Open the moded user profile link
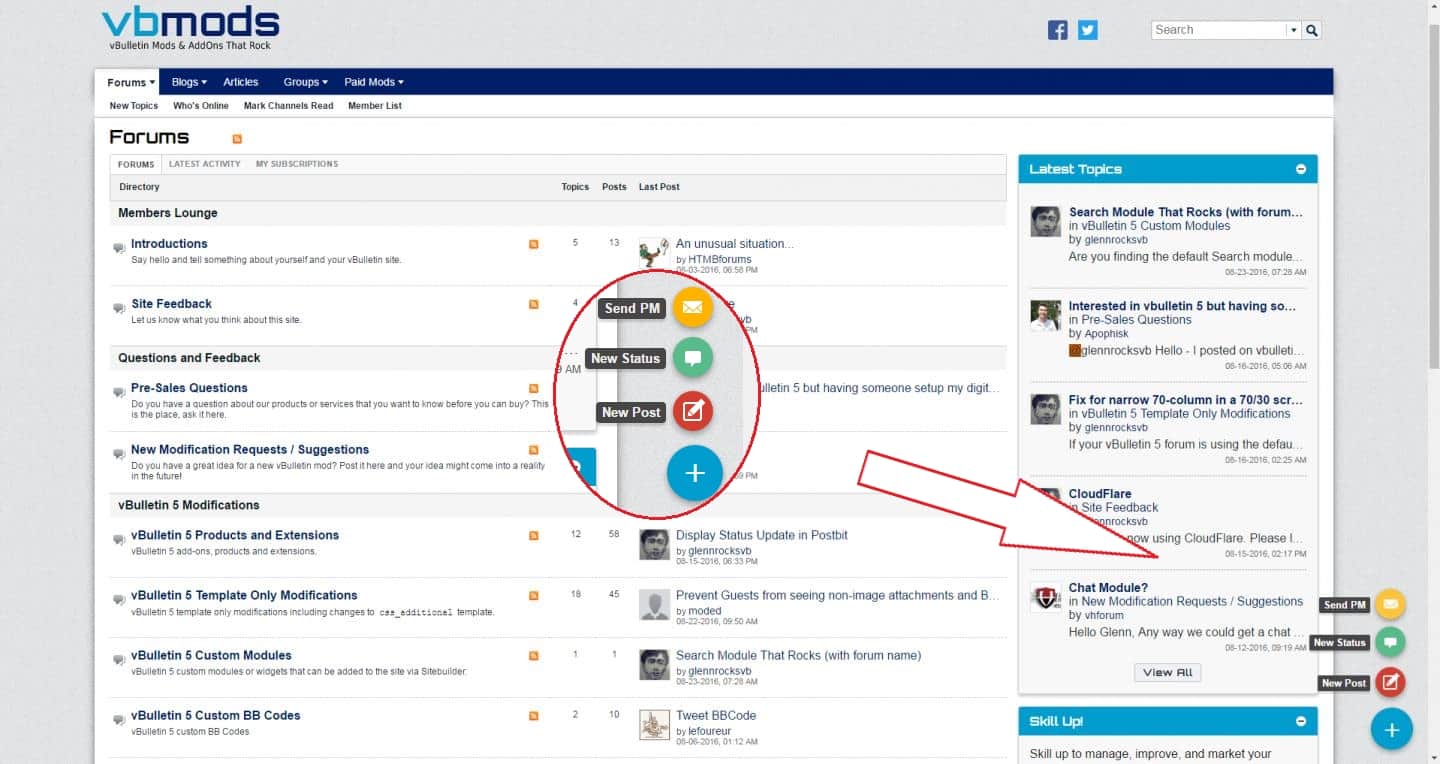 pyautogui.click(x=704, y=611)
